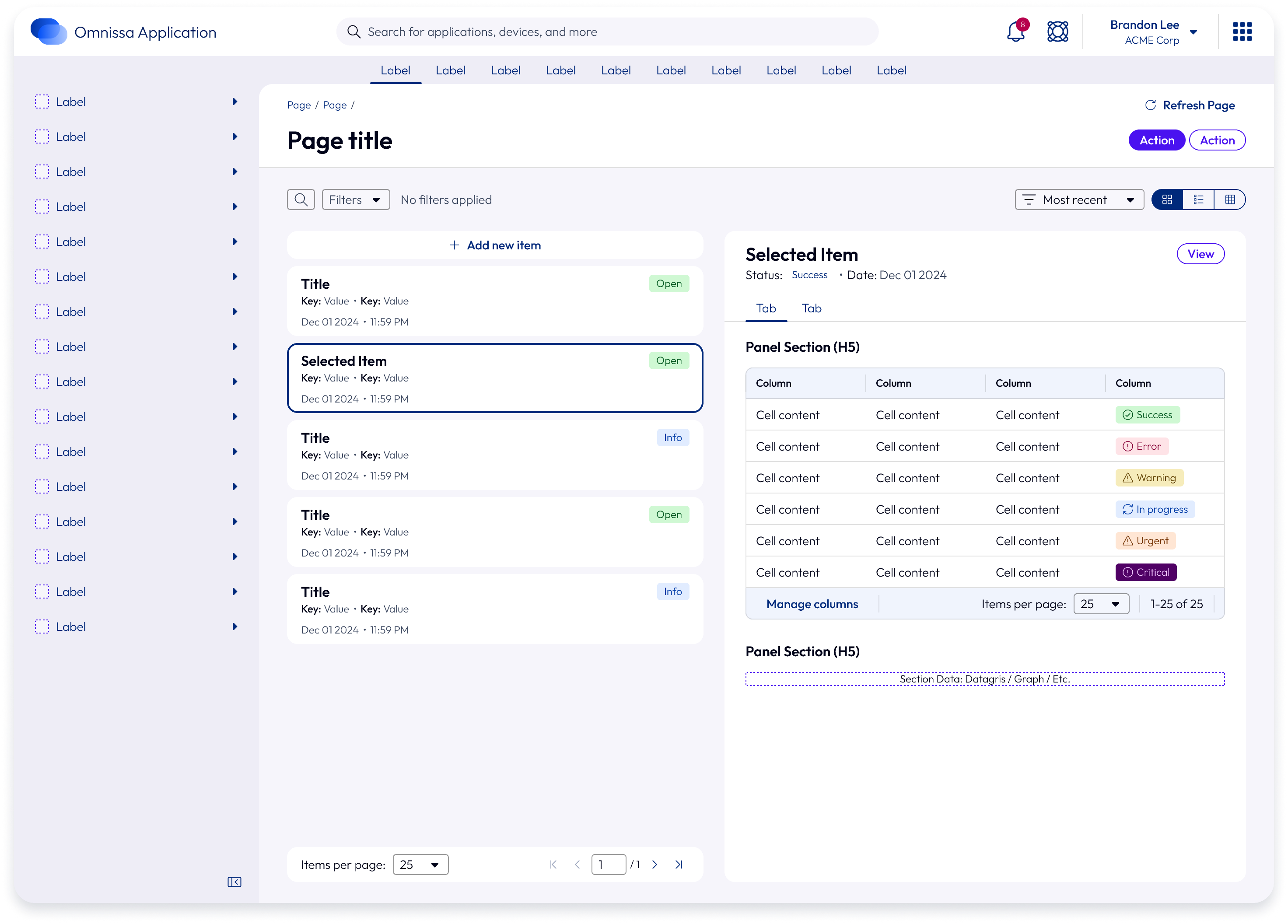Switch to the list view icon
Screen dimensions: 1288x924
(x=1199, y=199)
